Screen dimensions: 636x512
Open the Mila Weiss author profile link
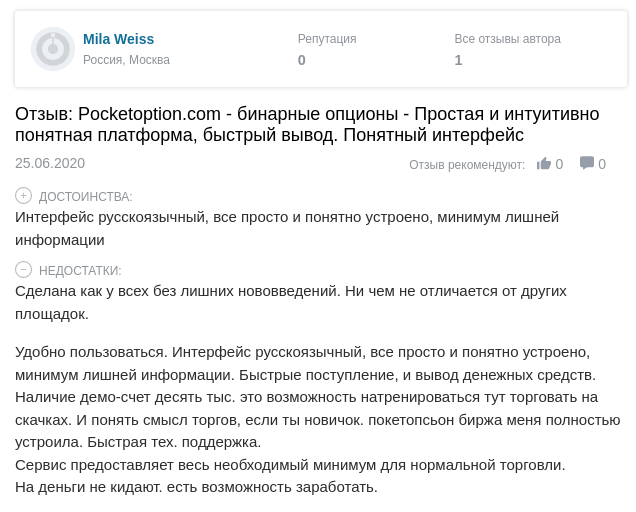(118, 39)
